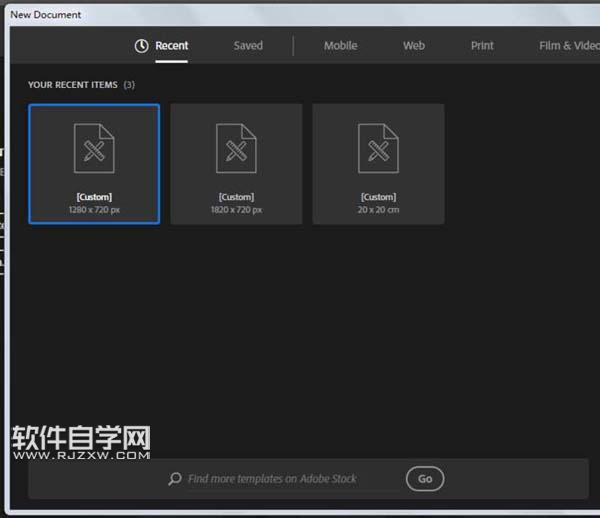The height and width of the screenshot is (518, 600).
Task: Open the Mobile presets tab
Action: [x=341, y=46]
